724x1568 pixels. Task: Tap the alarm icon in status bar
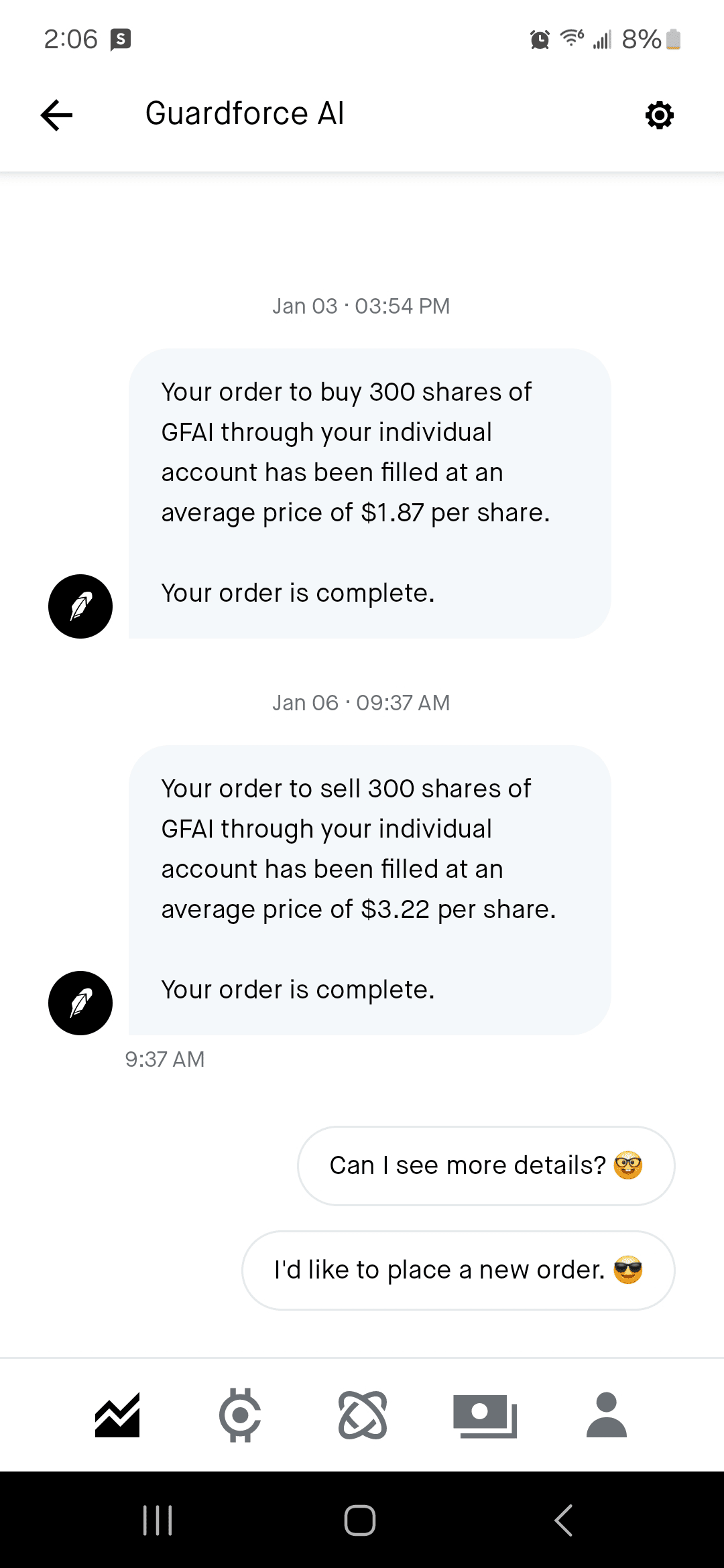point(540,40)
